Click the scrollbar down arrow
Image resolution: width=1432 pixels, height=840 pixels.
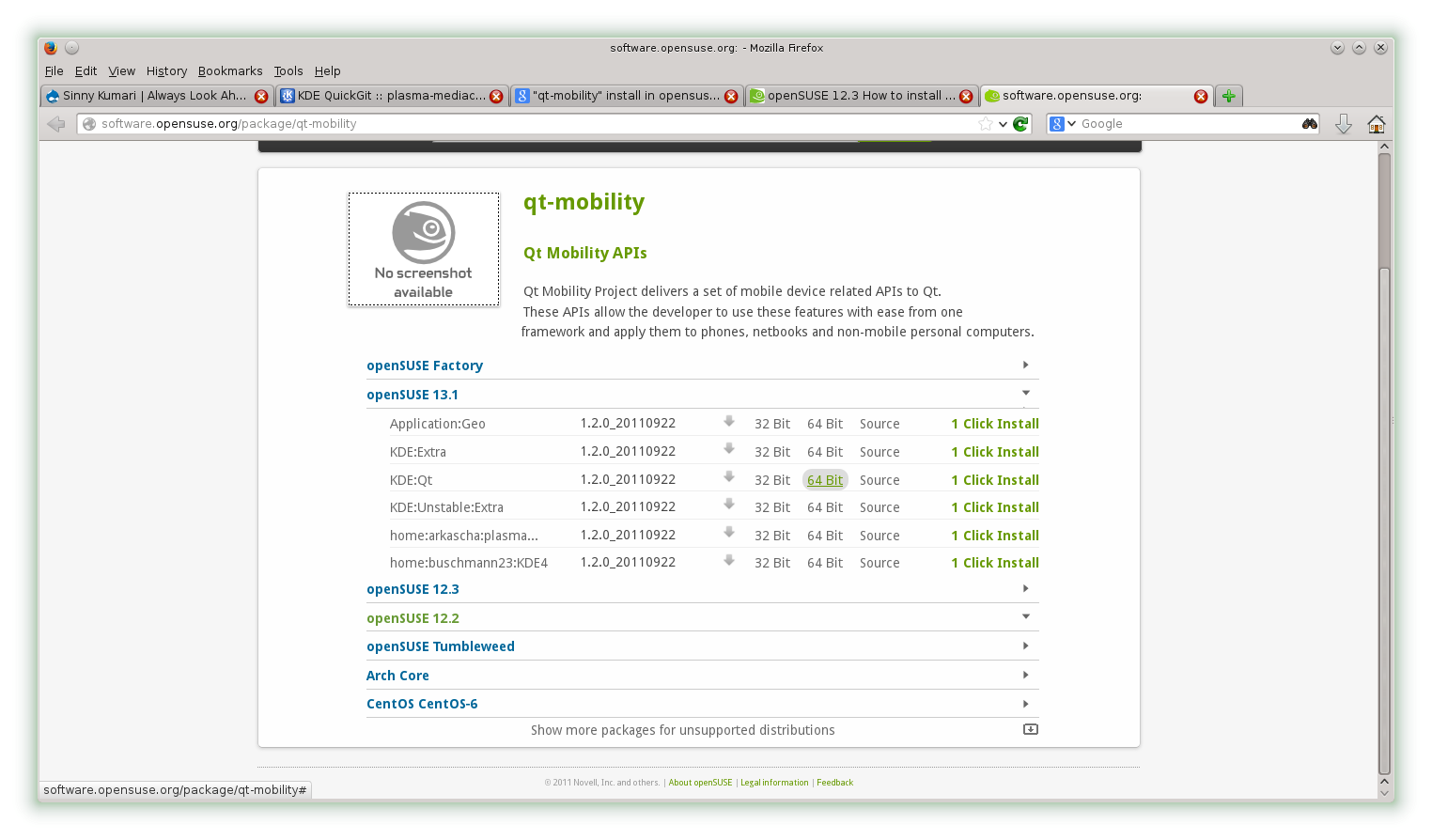coord(1384,792)
